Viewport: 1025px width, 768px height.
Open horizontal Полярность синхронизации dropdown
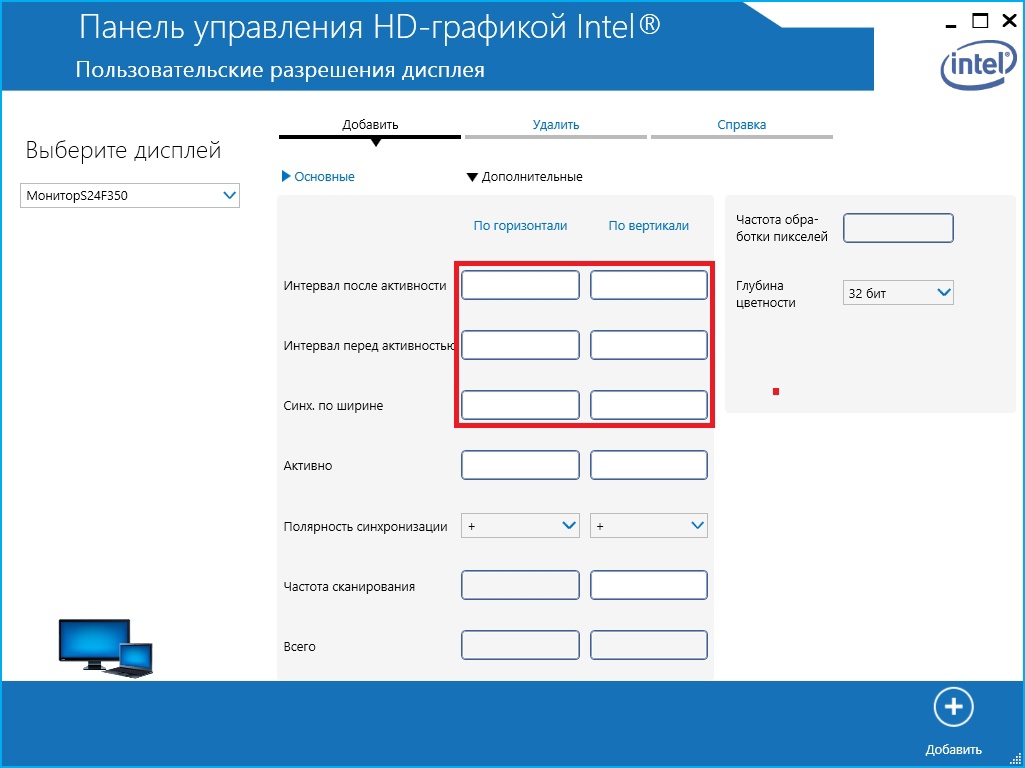520,526
